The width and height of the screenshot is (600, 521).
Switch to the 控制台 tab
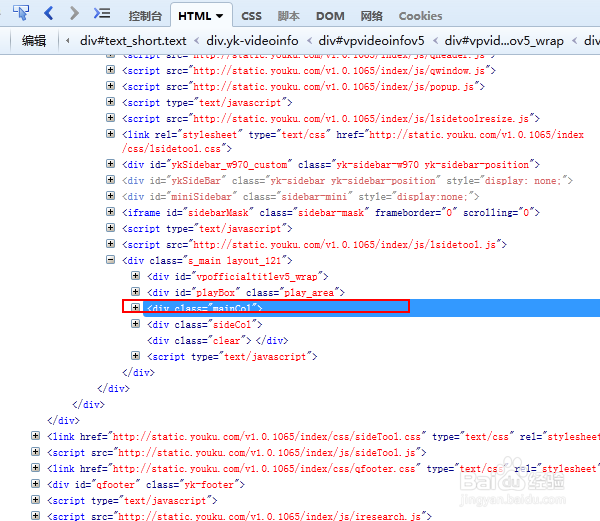(x=145, y=16)
